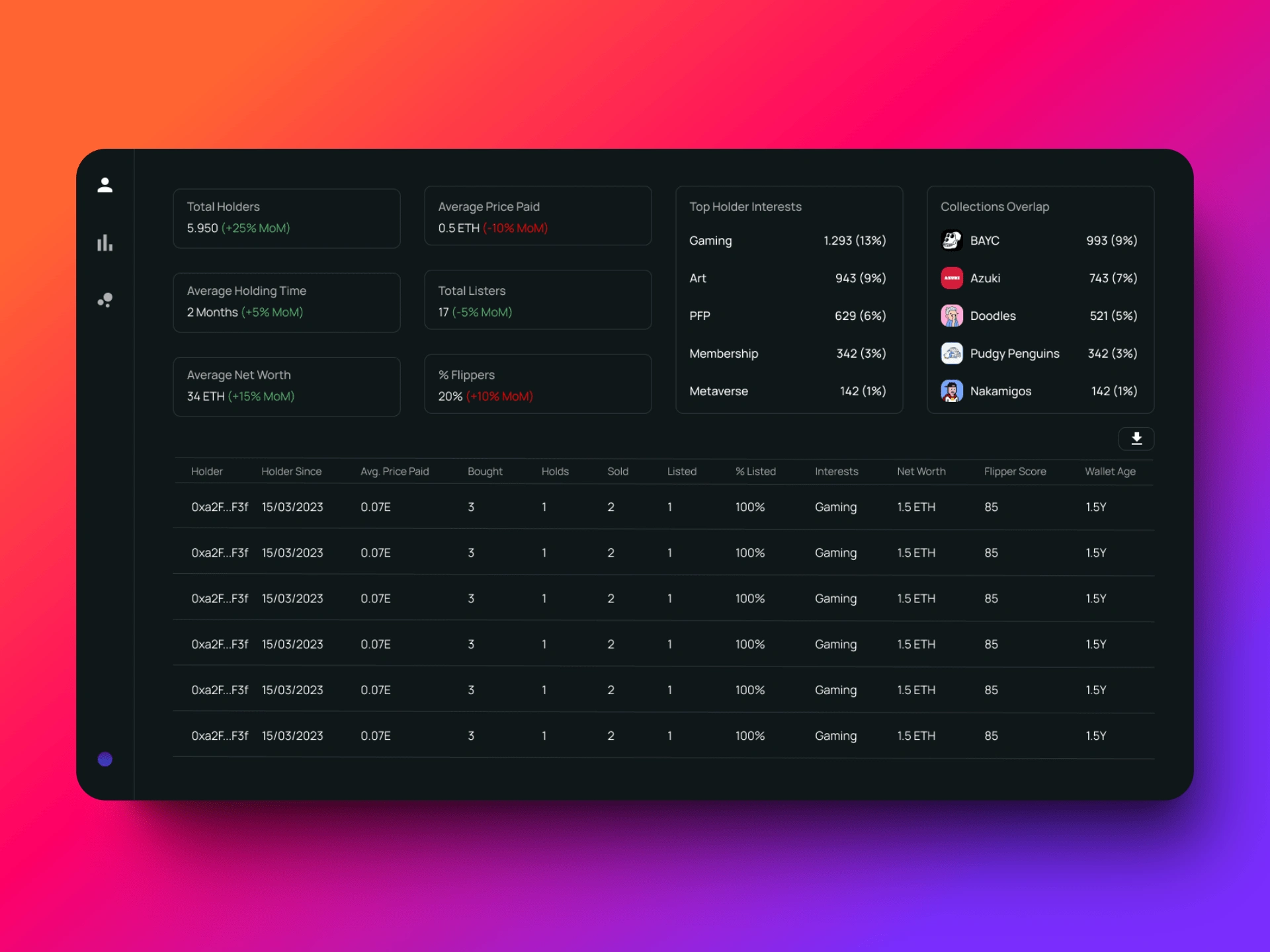1270x952 pixels.
Task: Sort by % Listed column header
Action: 755,471
